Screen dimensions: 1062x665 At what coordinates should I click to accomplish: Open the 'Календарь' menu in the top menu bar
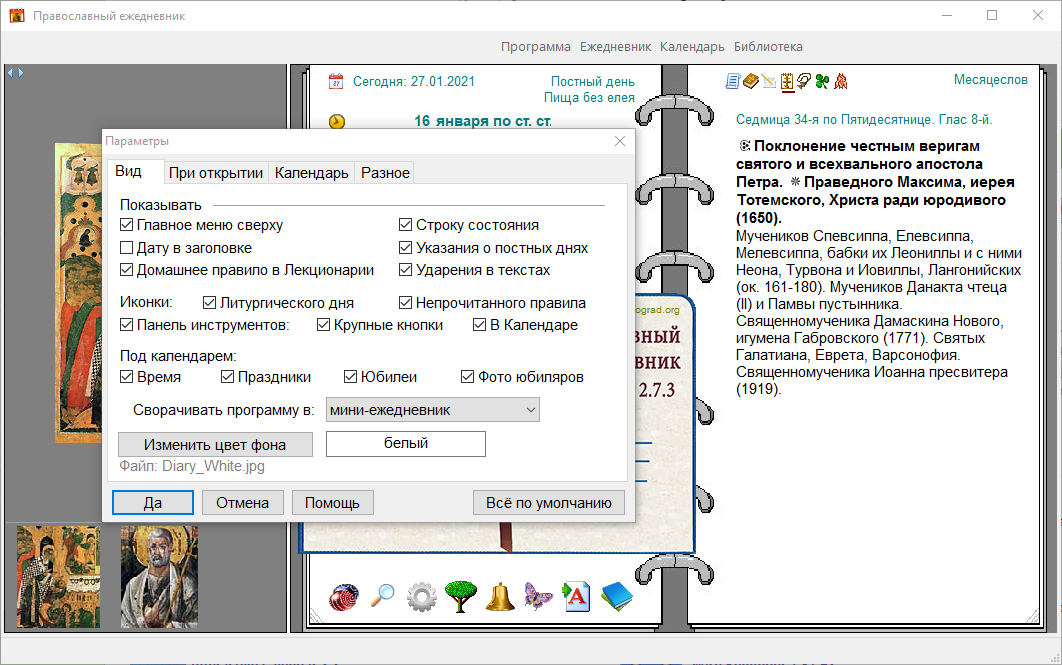pos(692,46)
